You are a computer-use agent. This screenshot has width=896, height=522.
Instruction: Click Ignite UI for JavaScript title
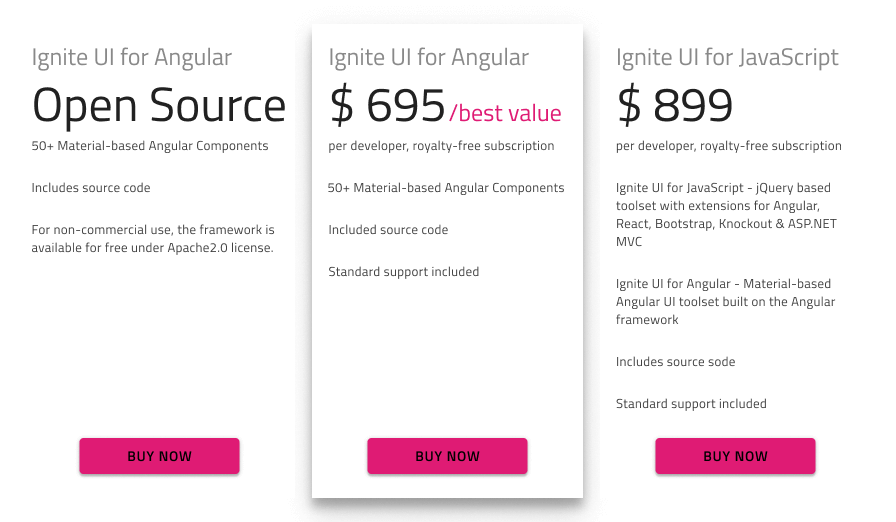pos(727,58)
